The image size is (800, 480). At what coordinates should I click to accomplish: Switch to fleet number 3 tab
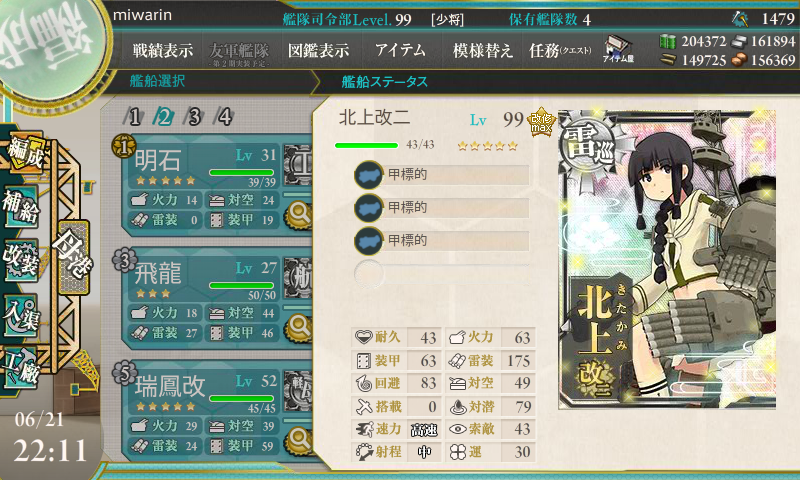[x=194, y=117]
